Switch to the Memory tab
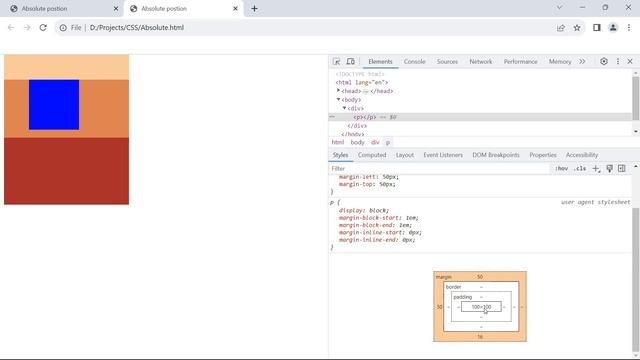This screenshot has width=640, height=360. point(560,62)
